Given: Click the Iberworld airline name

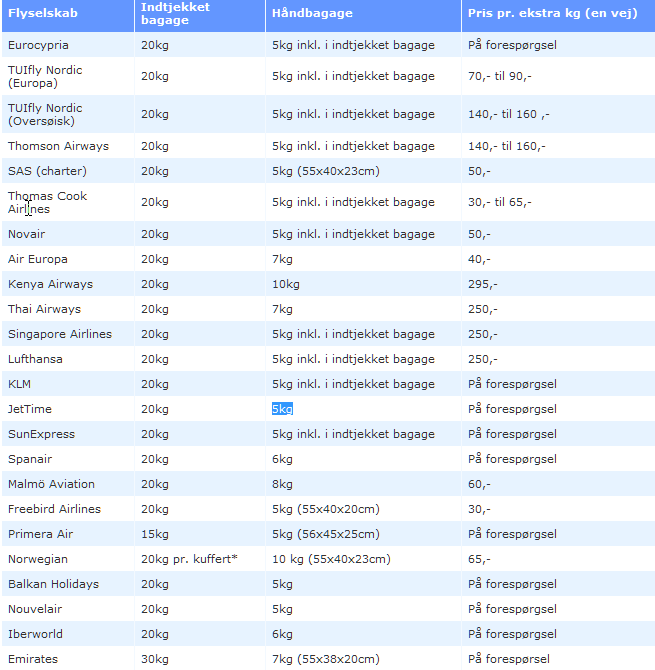Looking at the screenshot, I should pyautogui.click(x=35, y=634).
